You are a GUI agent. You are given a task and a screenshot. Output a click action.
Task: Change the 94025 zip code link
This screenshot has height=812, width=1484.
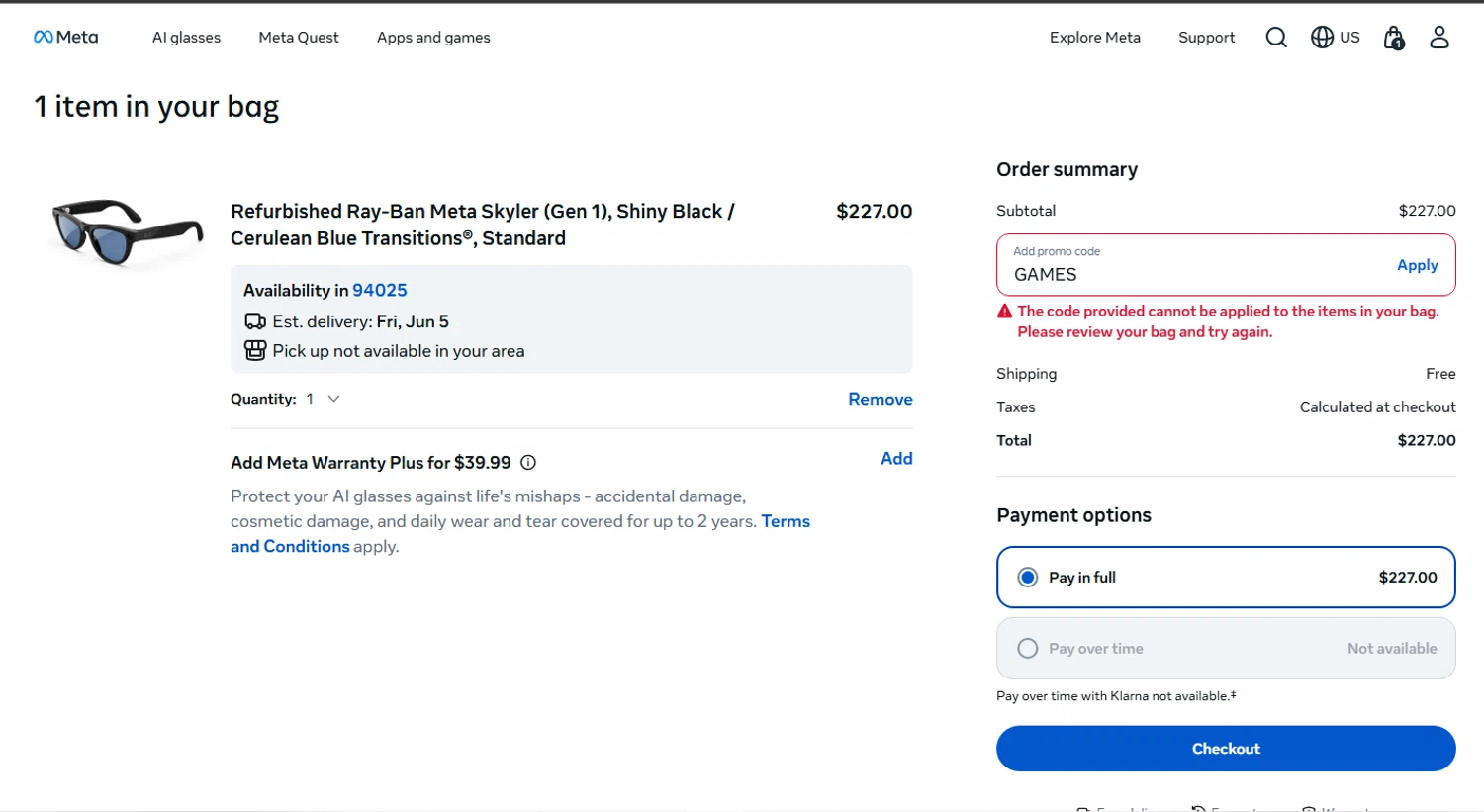[x=380, y=290]
